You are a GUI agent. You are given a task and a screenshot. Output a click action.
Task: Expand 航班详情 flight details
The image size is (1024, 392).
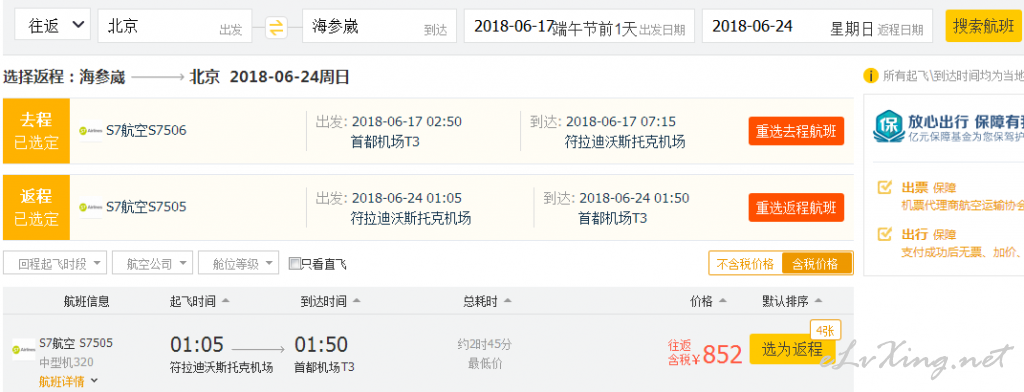click(x=68, y=382)
